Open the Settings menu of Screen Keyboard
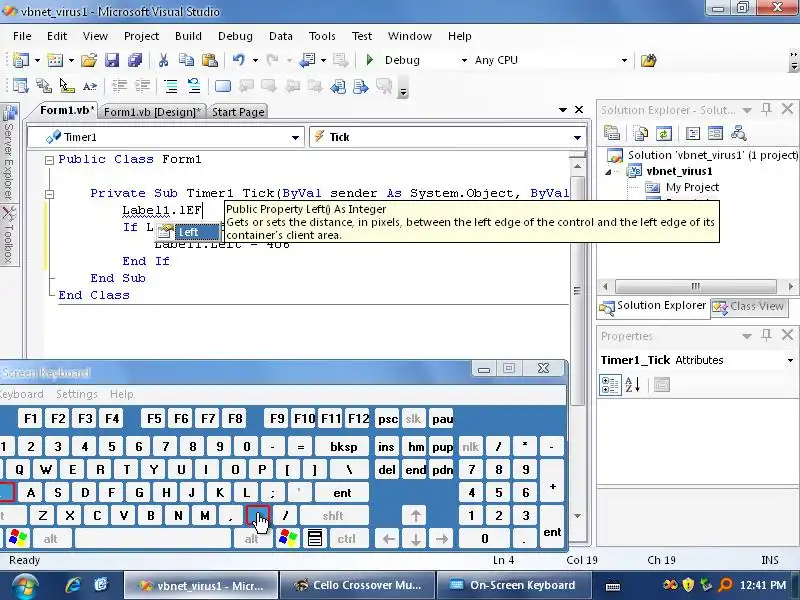The width and height of the screenshot is (800, 600). pos(77,394)
